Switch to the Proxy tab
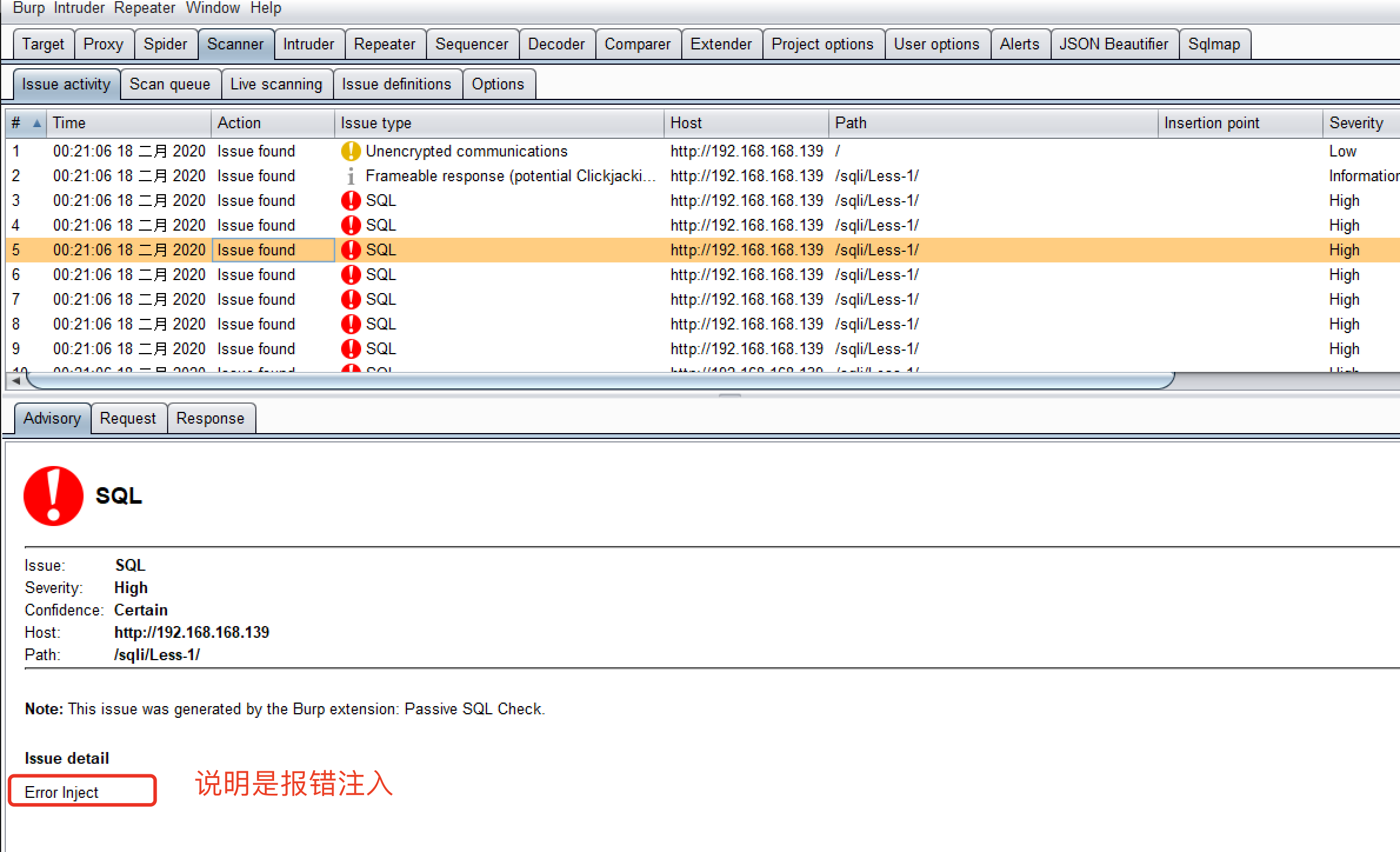Viewport: 1400px width, 852px height. [104, 44]
